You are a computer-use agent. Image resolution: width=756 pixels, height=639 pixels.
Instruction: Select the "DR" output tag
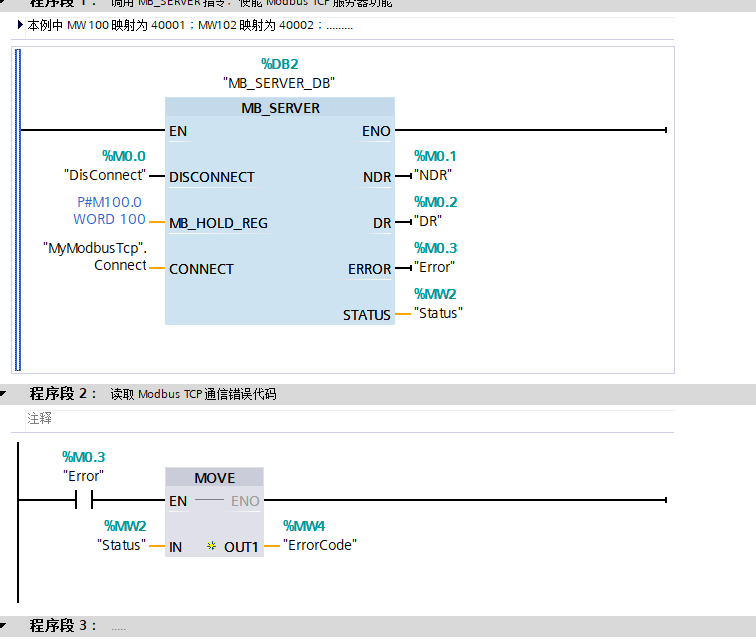click(428, 221)
